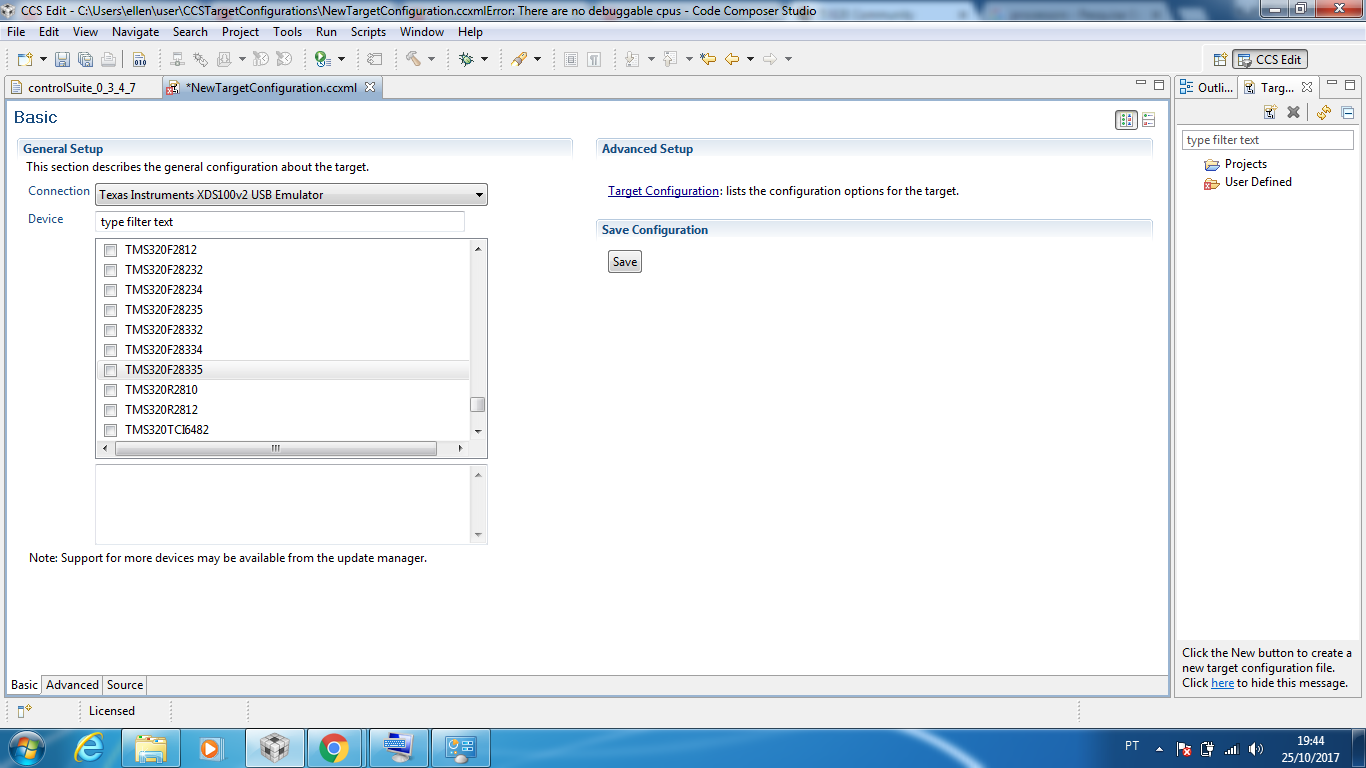Click the gray X delete icon in the Target panel
The image size is (1366, 768).
click(1293, 113)
